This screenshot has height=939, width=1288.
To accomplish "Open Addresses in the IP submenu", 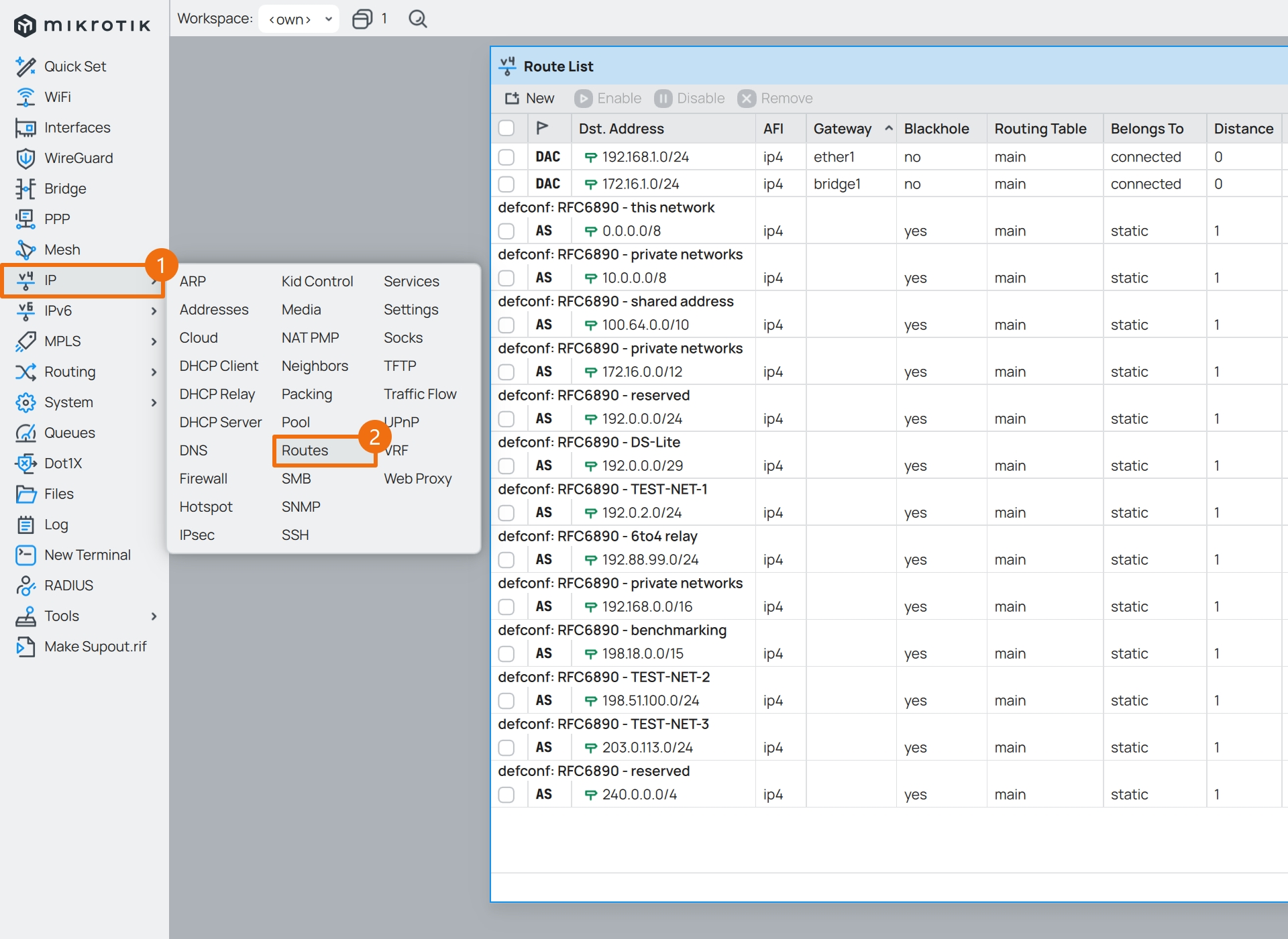I will [213, 310].
